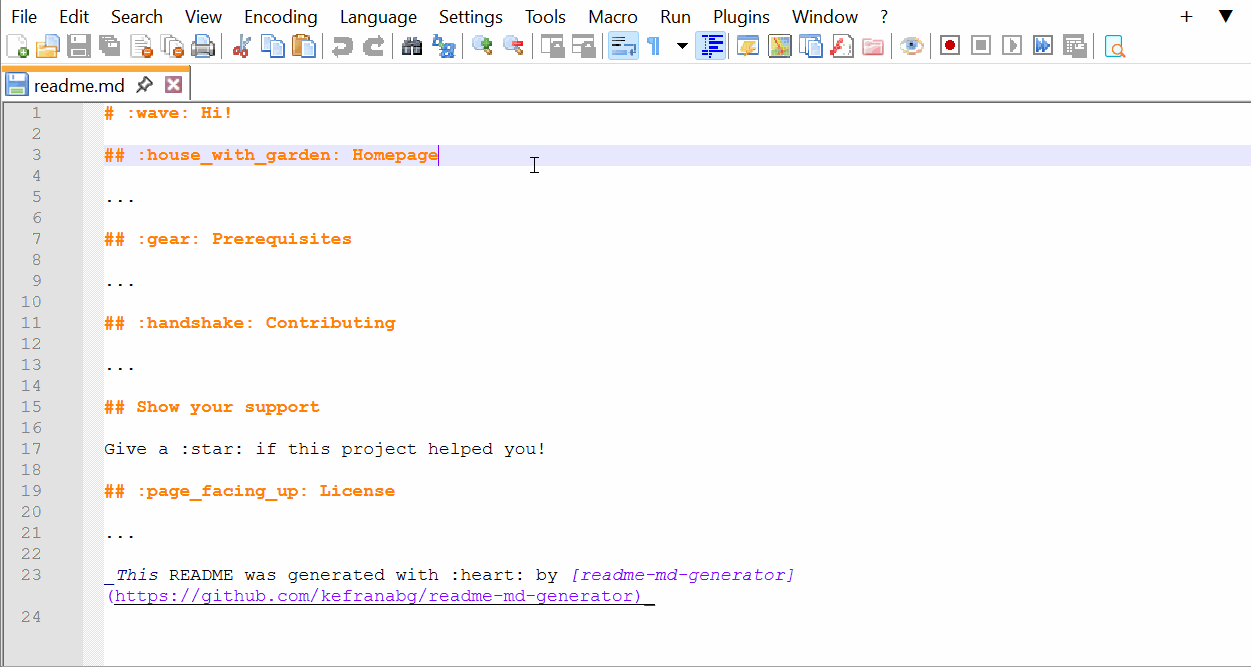Open the question mark help menu

(x=884, y=17)
